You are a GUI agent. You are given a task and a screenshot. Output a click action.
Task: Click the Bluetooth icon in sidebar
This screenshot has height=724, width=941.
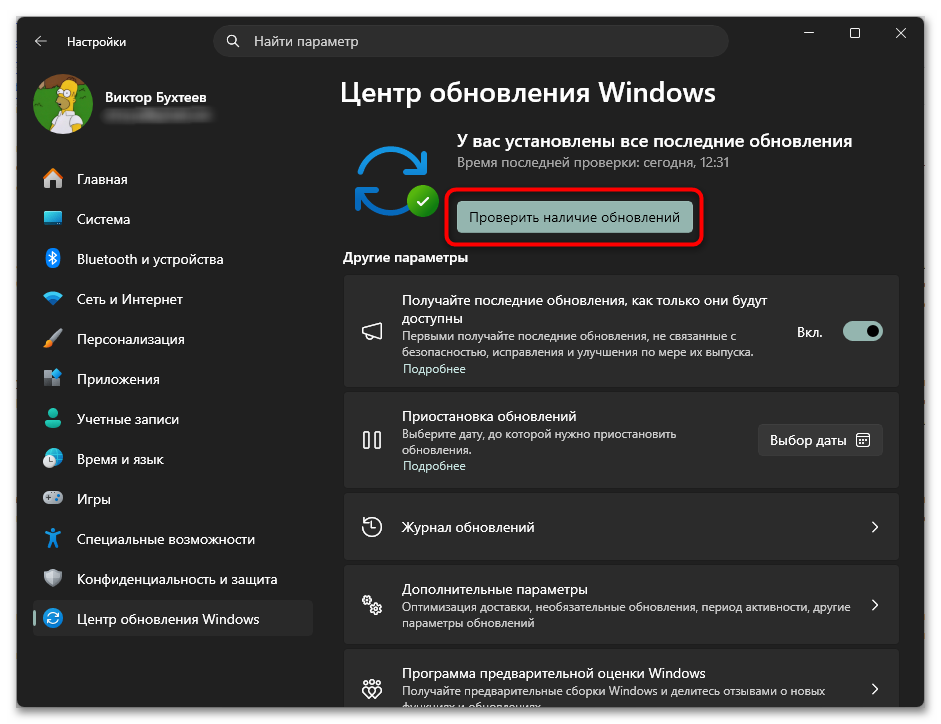coord(53,259)
